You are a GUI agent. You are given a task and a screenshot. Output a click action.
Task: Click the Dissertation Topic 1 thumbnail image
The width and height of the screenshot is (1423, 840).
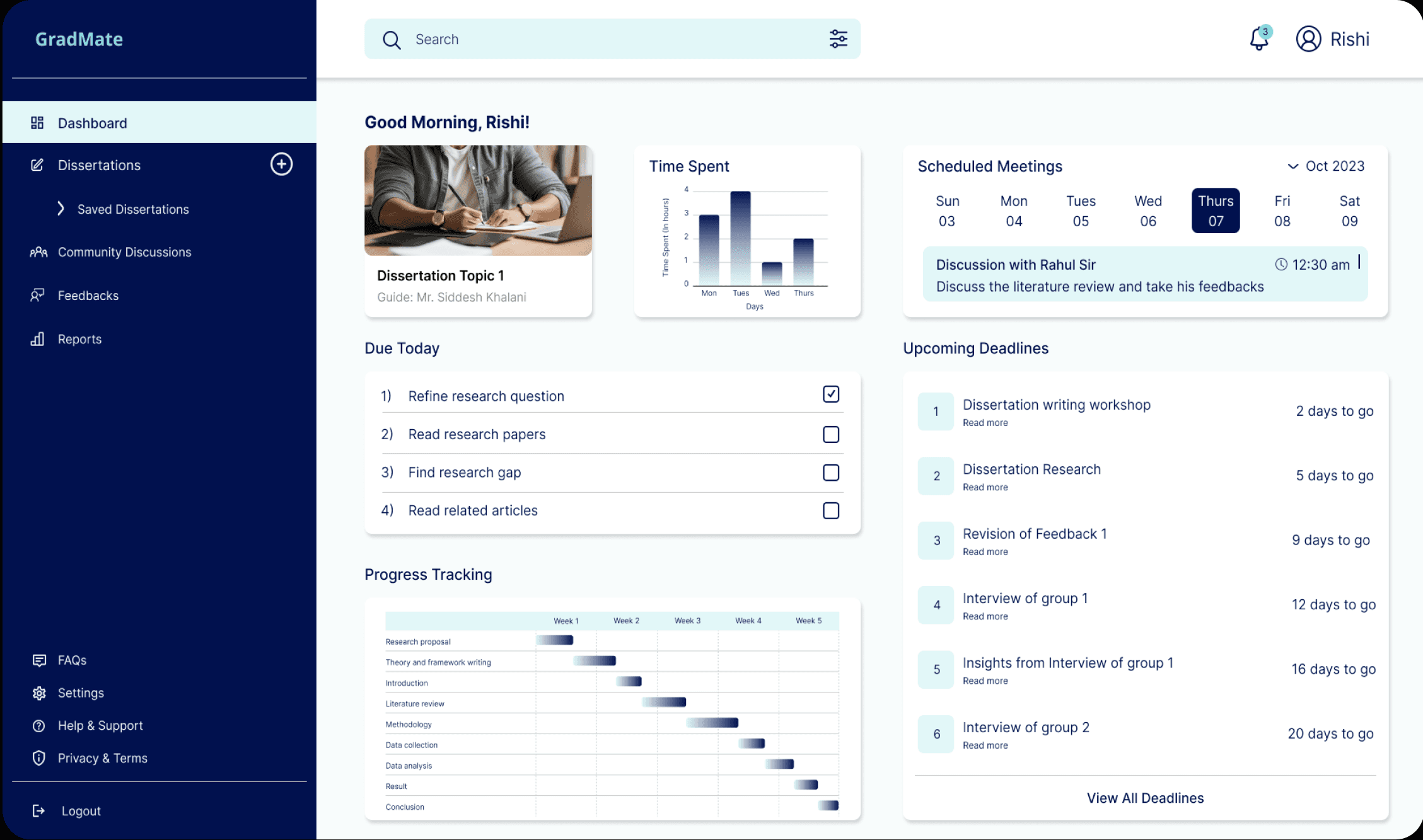click(x=478, y=200)
